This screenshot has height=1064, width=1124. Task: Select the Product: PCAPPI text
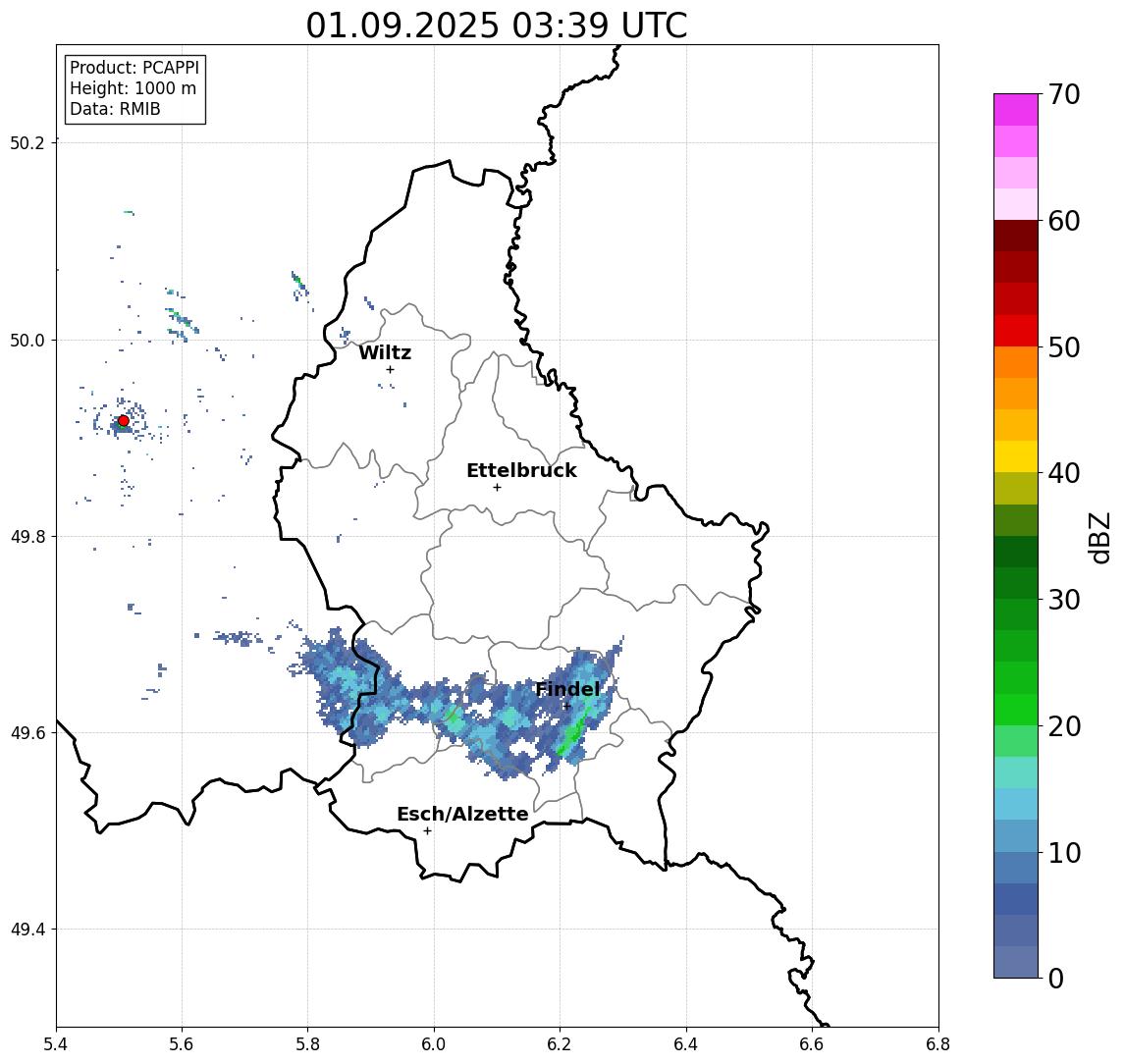tap(134, 68)
